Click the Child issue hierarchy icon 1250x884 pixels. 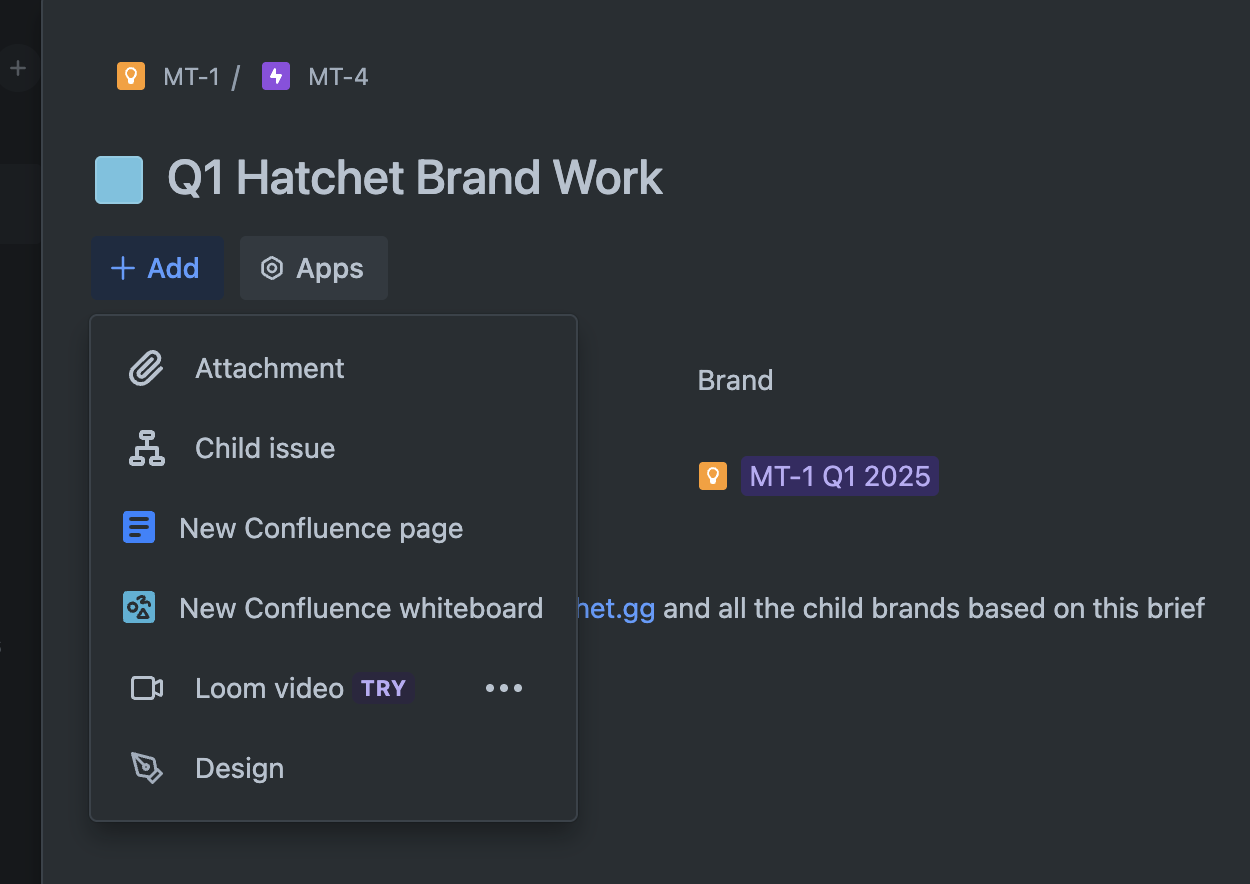pos(147,448)
